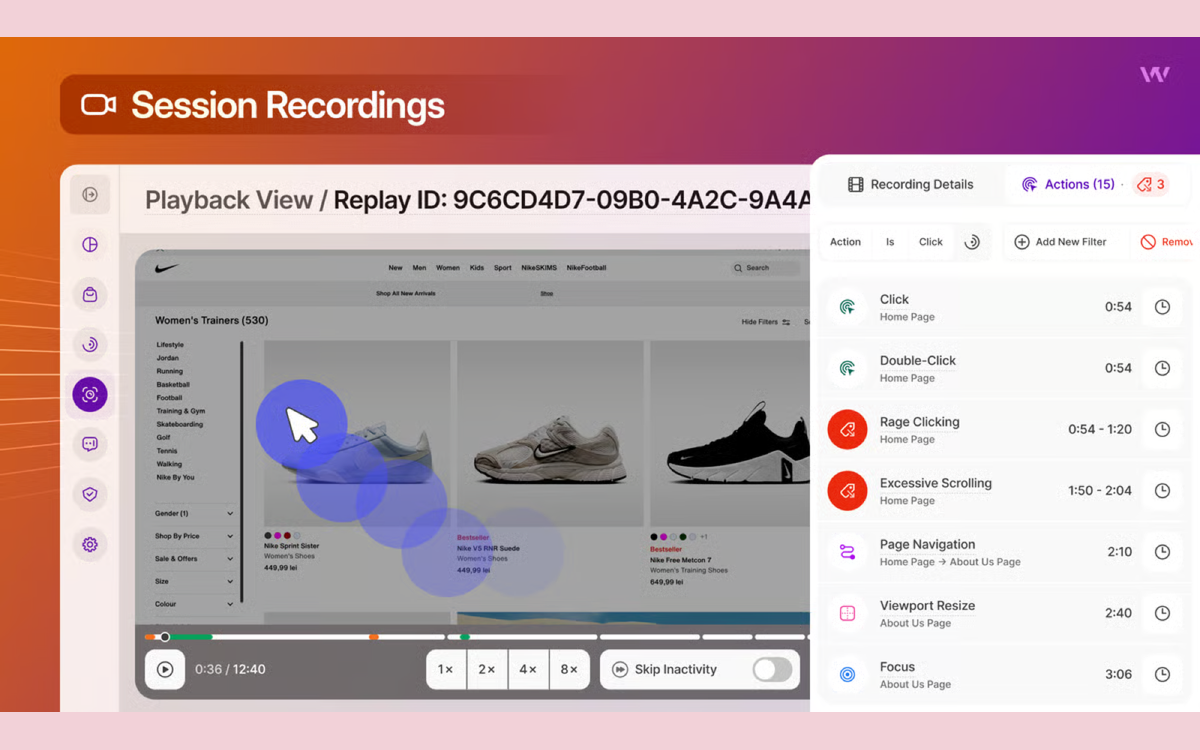This screenshot has height=750, width=1200.
Task: Click the pie chart analytics sidebar icon
Action: (x=90, y=245)
